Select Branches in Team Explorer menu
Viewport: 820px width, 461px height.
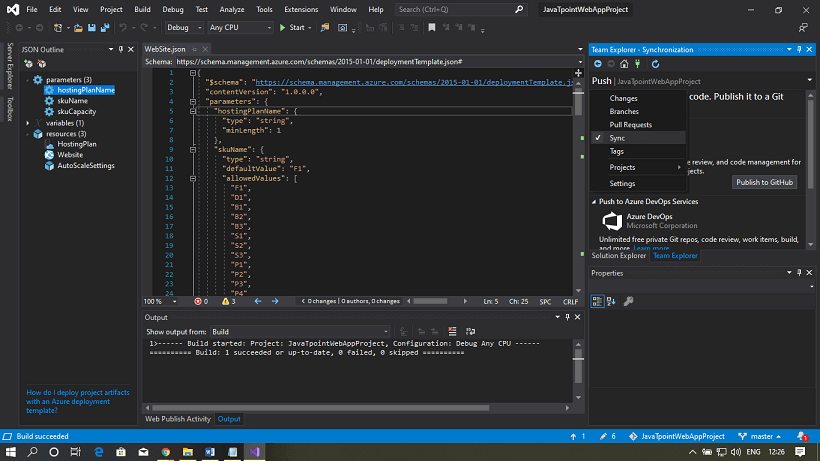(x=624, y=111)
